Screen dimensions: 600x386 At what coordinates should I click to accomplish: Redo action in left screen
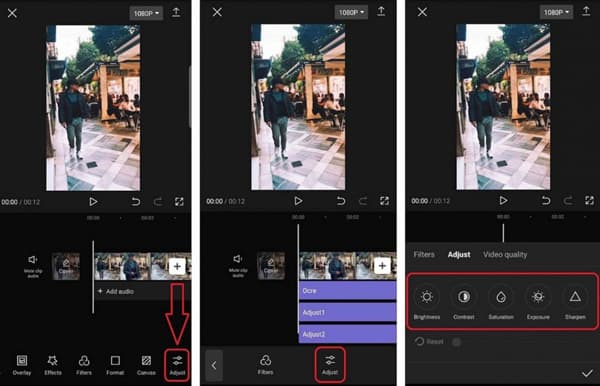point(158,202)
